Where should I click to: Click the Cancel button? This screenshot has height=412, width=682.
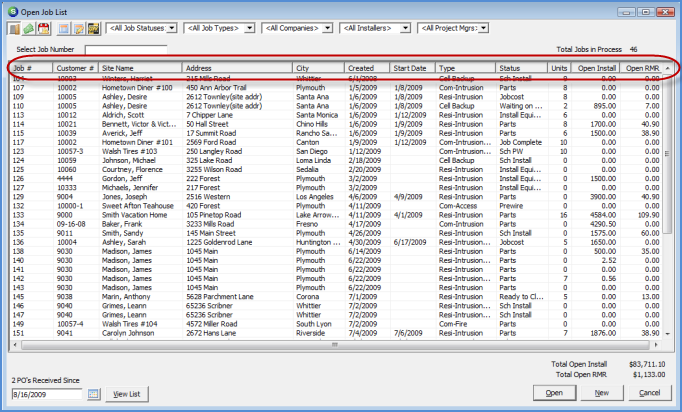(649, 393)
